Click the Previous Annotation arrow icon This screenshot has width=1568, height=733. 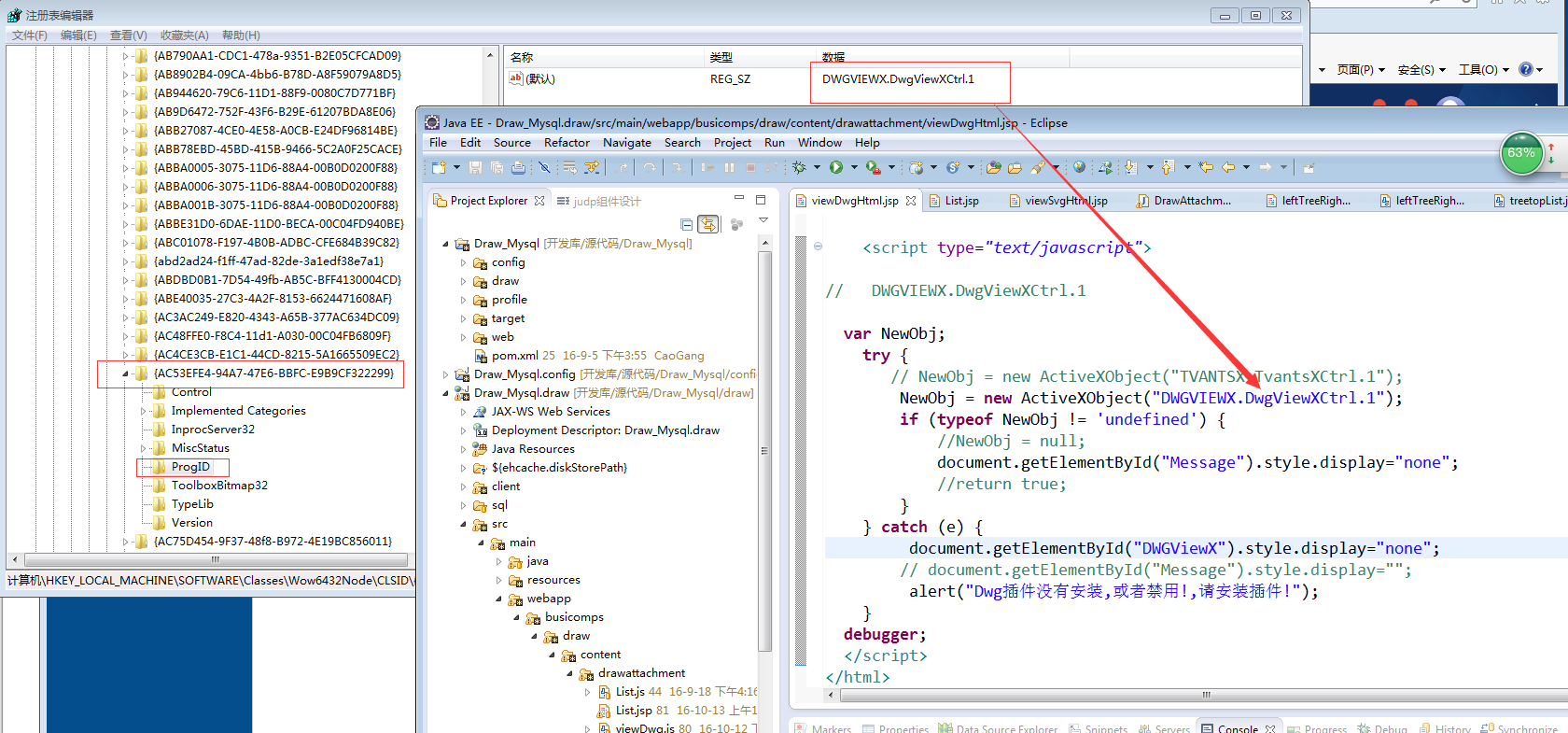(x=1168, y=167)
